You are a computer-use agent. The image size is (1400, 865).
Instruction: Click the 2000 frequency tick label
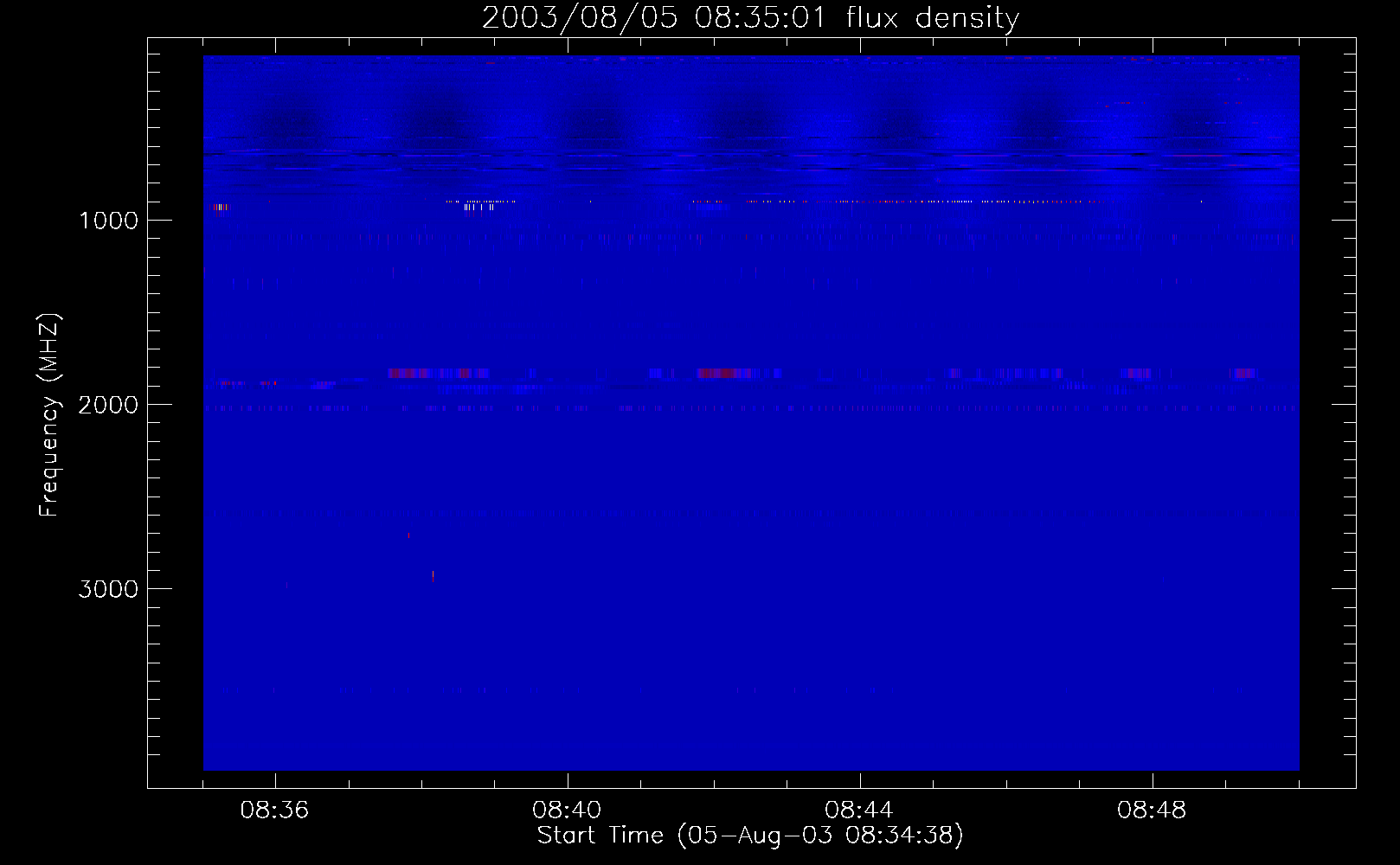coord(108,405)
